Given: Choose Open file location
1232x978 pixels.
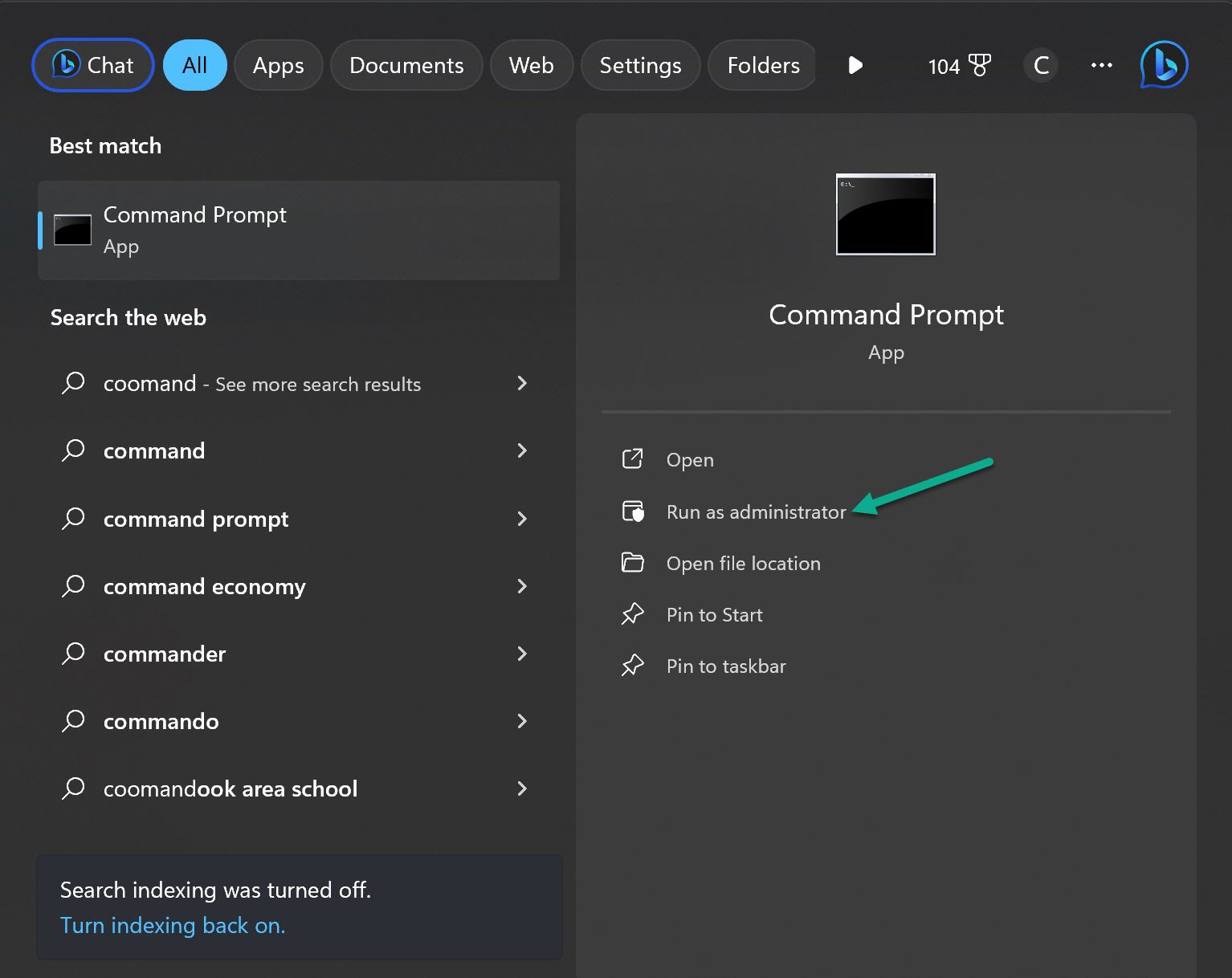Looking at the screenshot, I should (x=886, y=563).
